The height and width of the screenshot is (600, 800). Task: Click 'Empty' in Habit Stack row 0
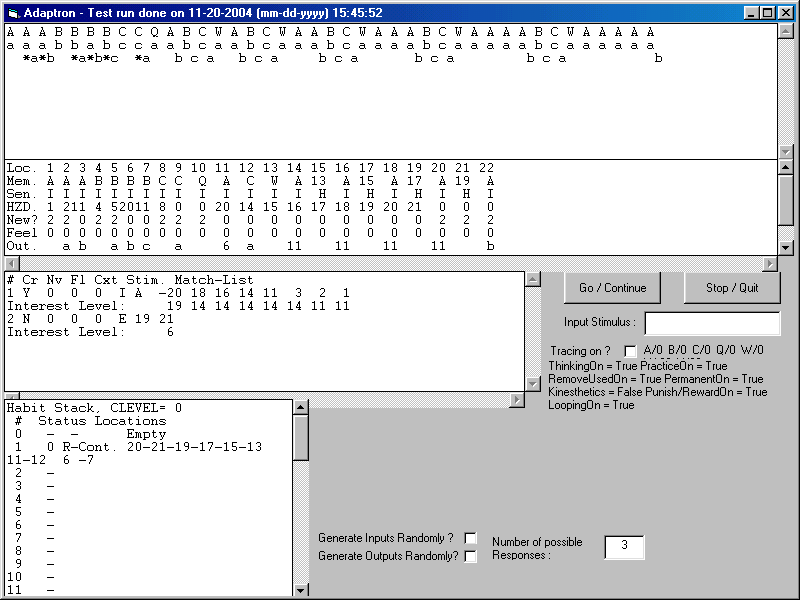click(146, 434)
